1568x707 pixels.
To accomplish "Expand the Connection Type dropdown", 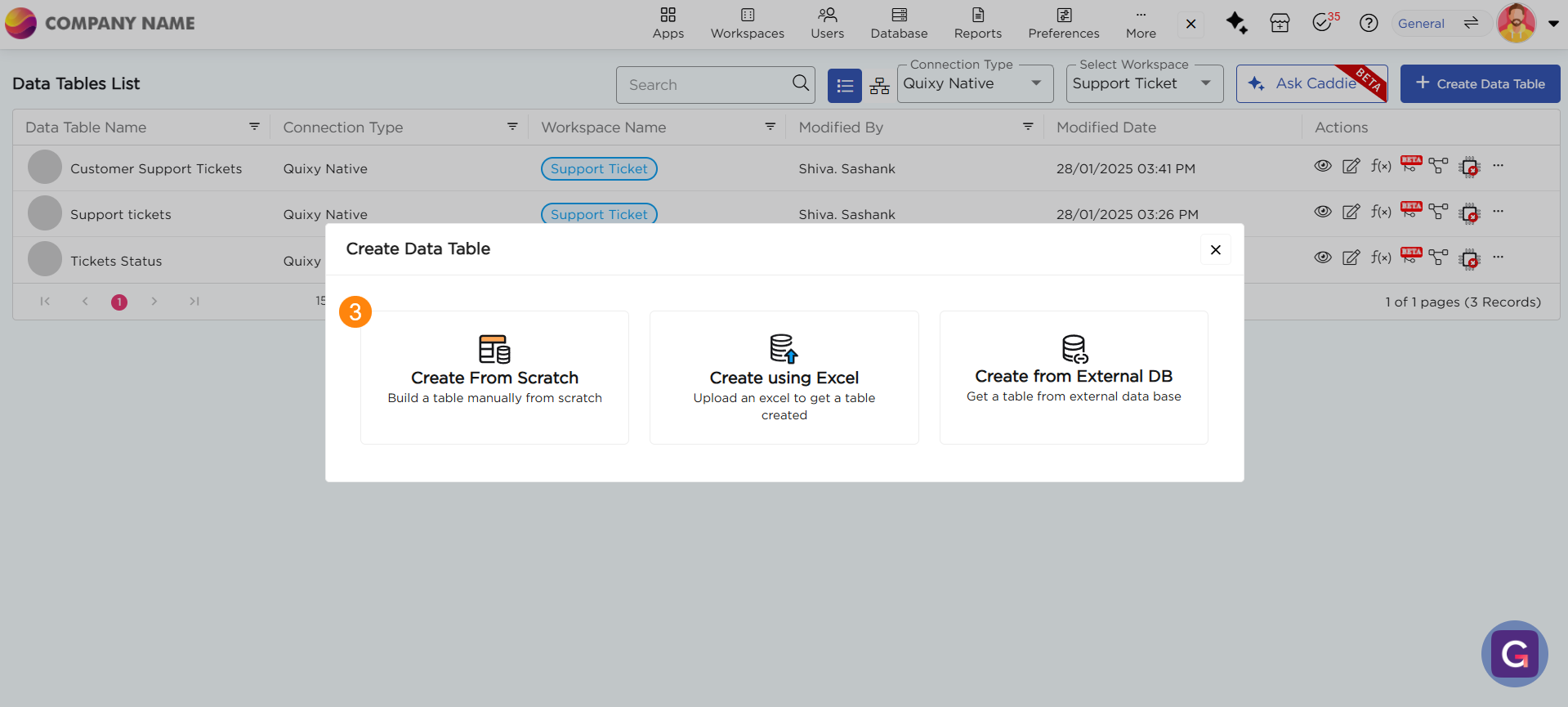I will (x=974, y=84).
